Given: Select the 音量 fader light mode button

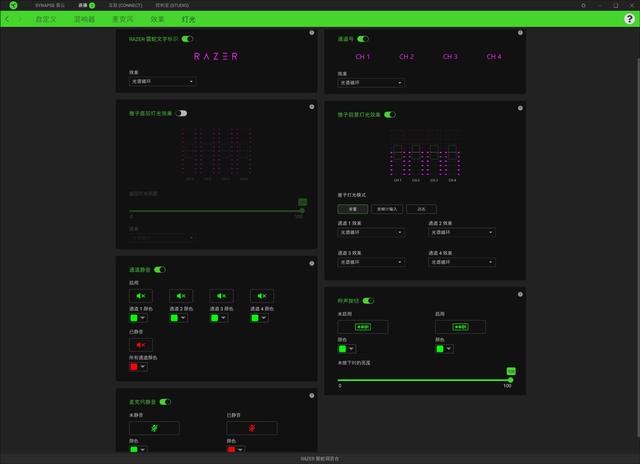Looking at the screenshot, I should tap(353, 208).
